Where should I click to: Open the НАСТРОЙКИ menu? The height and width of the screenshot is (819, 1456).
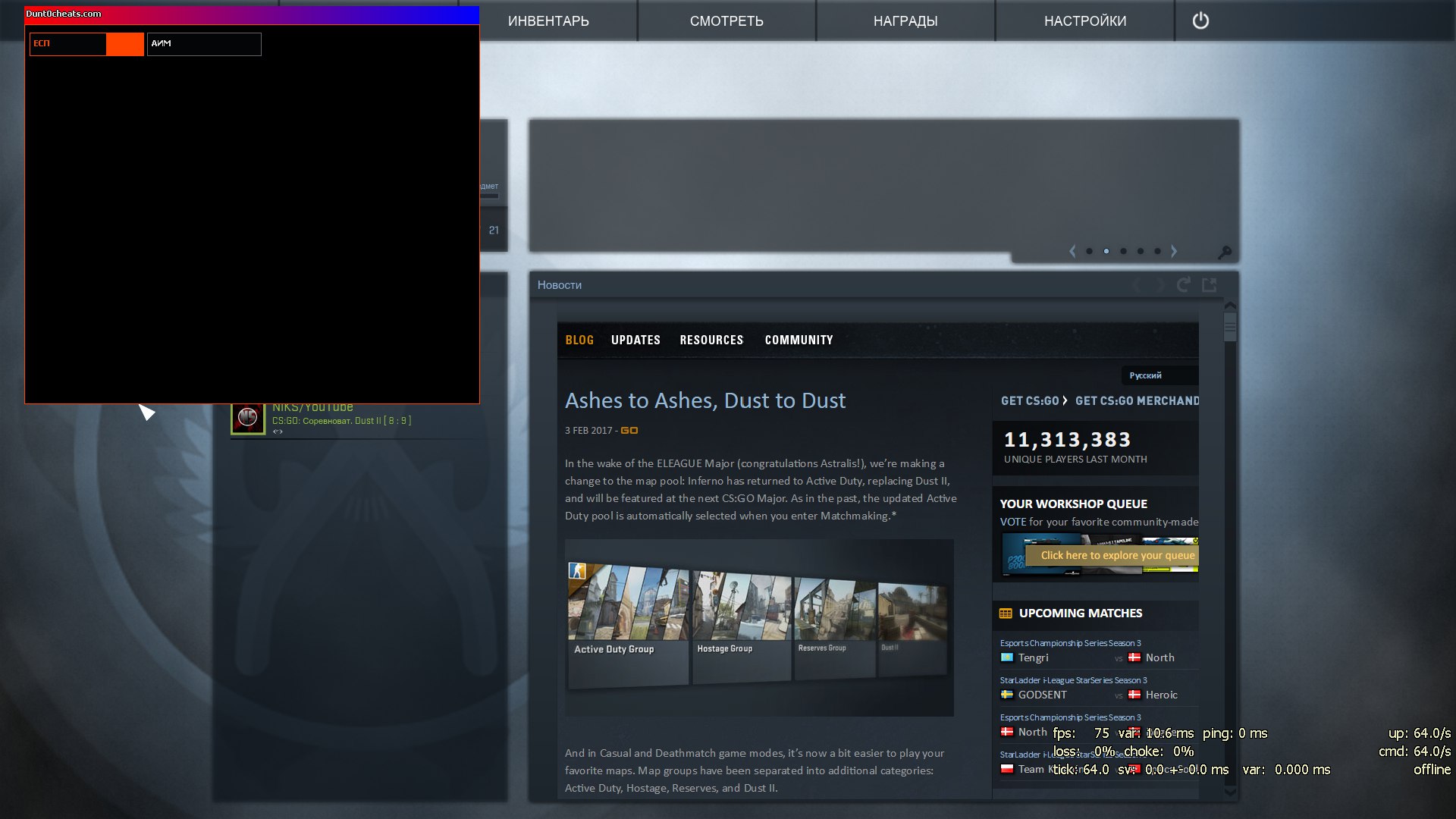click(1084, 20)
